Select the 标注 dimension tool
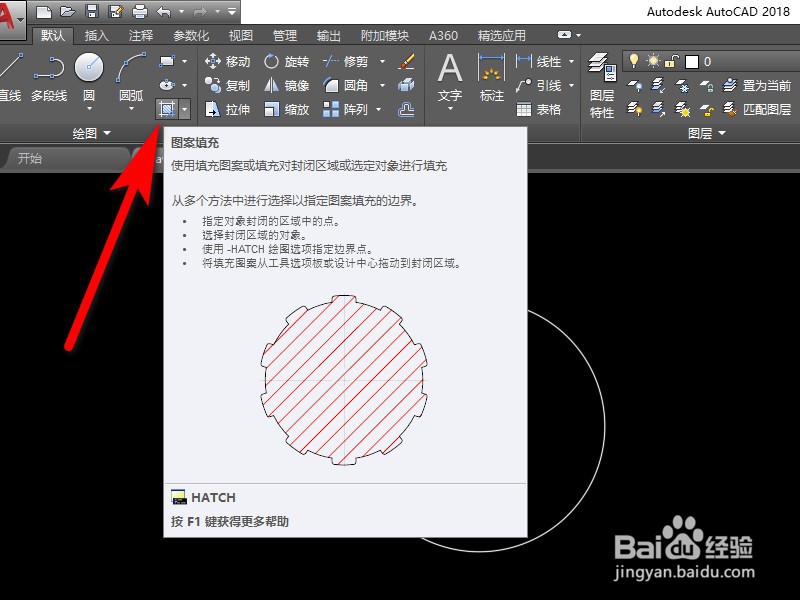Image resolution: width=800 pixels, height=600 pixels. 492,78
